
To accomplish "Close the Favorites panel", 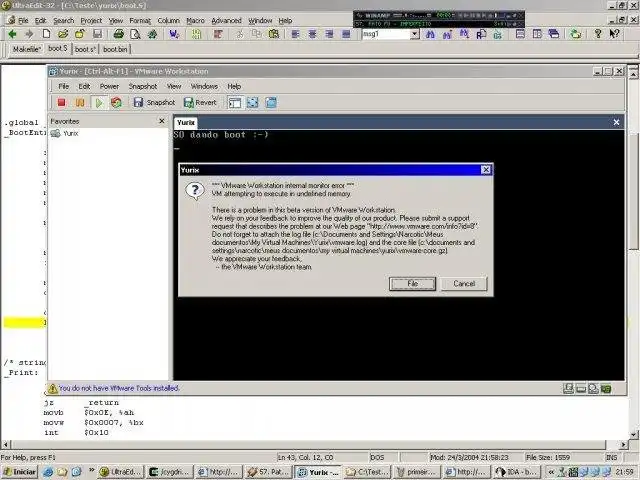I will point(162,121).
